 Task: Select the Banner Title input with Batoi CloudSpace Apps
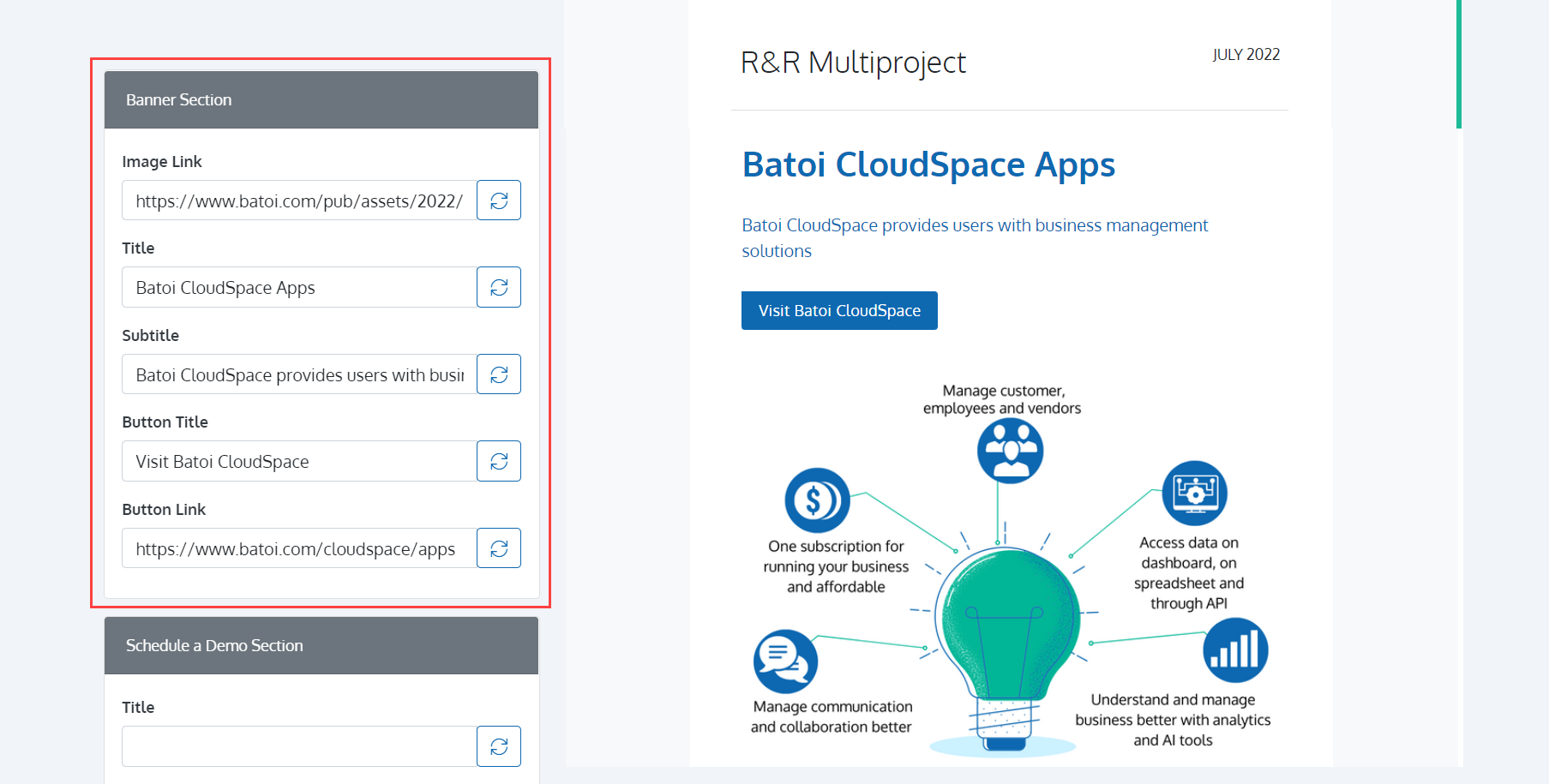tap(299, 287)
